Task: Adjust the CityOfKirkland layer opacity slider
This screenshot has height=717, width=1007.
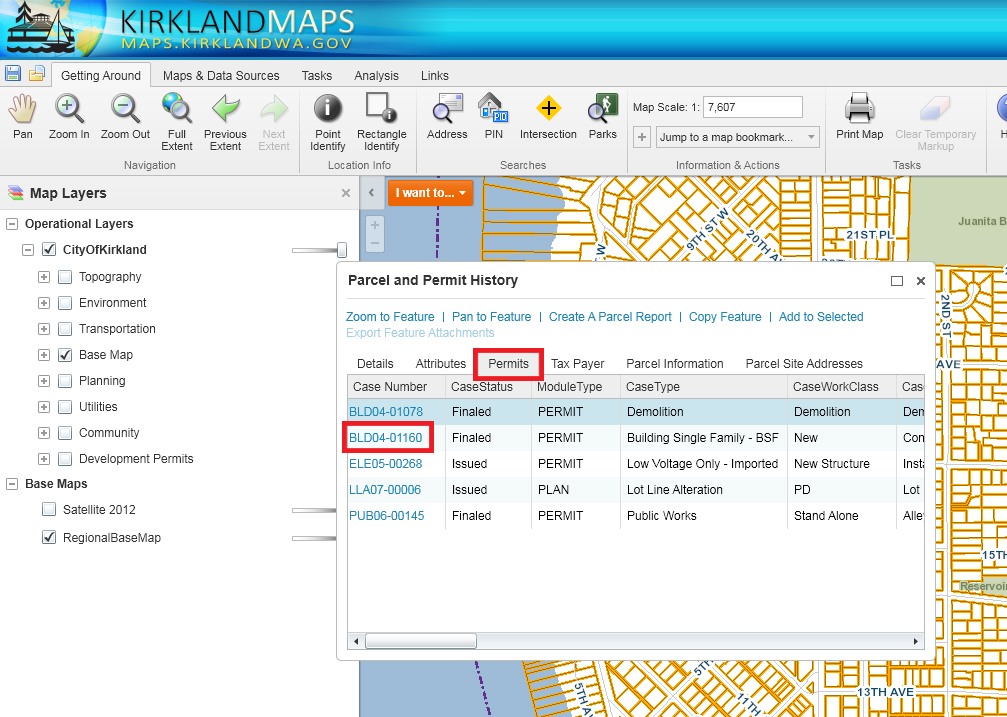Action: click(342, 250)
